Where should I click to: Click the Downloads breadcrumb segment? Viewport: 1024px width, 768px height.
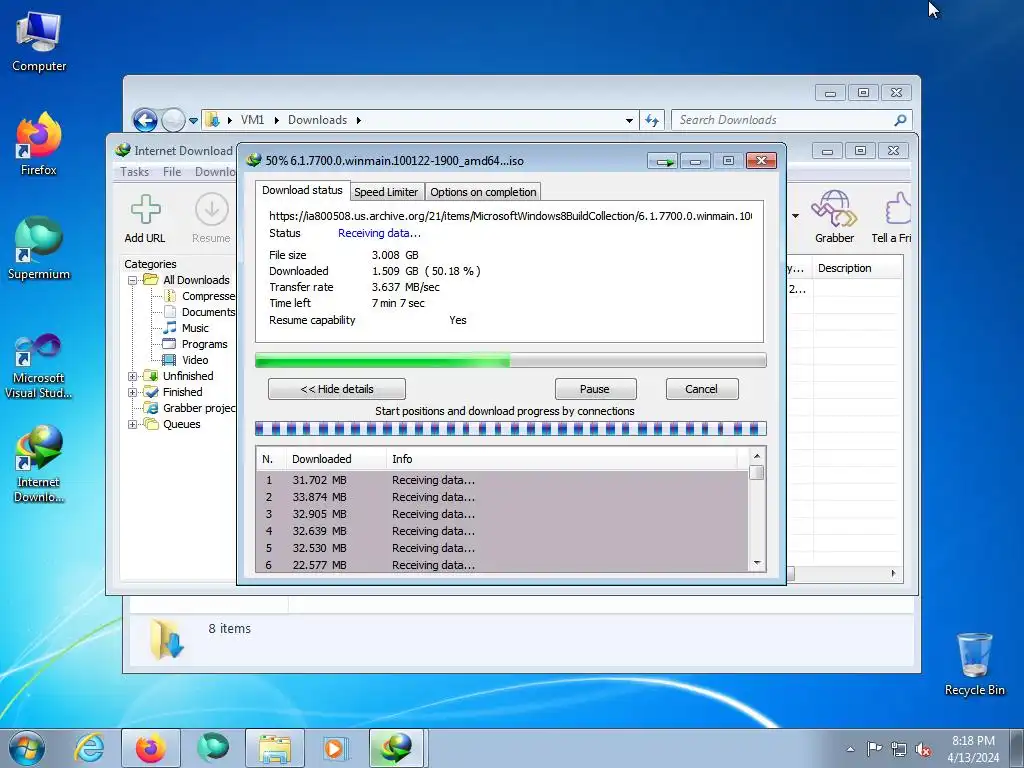317,120
